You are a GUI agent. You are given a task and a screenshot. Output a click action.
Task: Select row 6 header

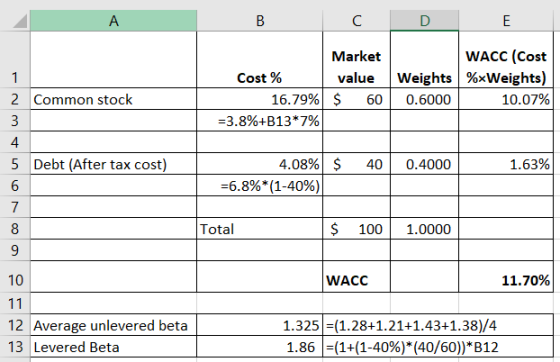[x=15, y=185]
